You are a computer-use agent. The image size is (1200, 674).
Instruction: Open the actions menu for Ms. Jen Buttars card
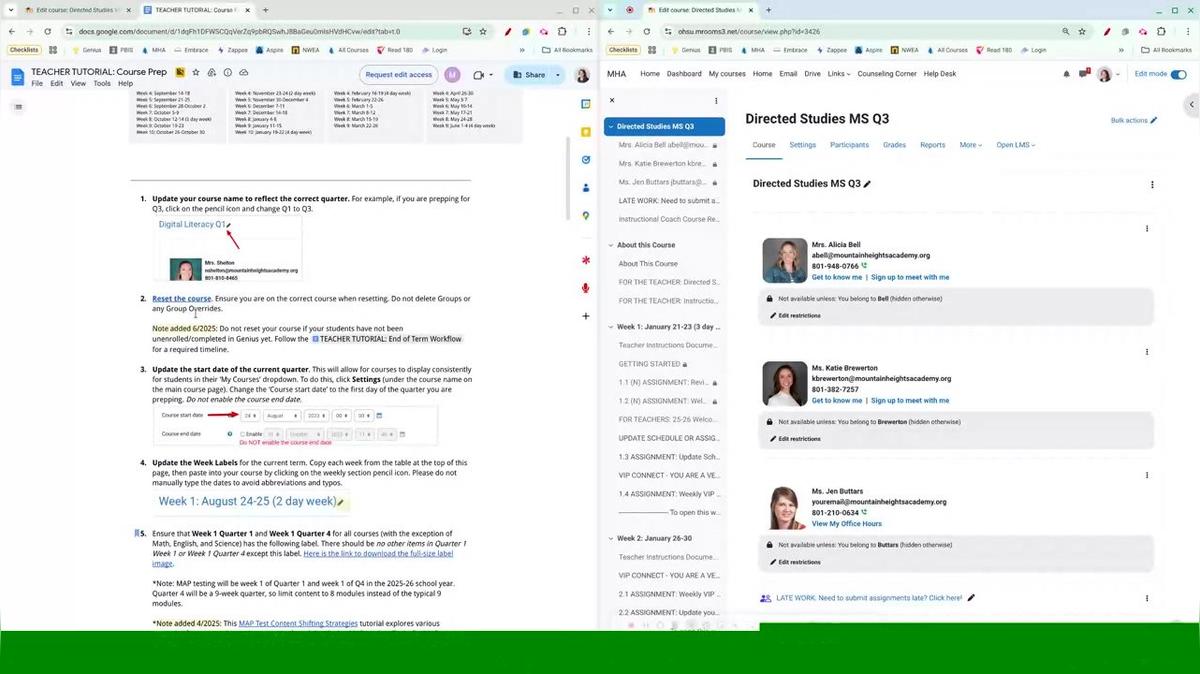[1146, 475]
